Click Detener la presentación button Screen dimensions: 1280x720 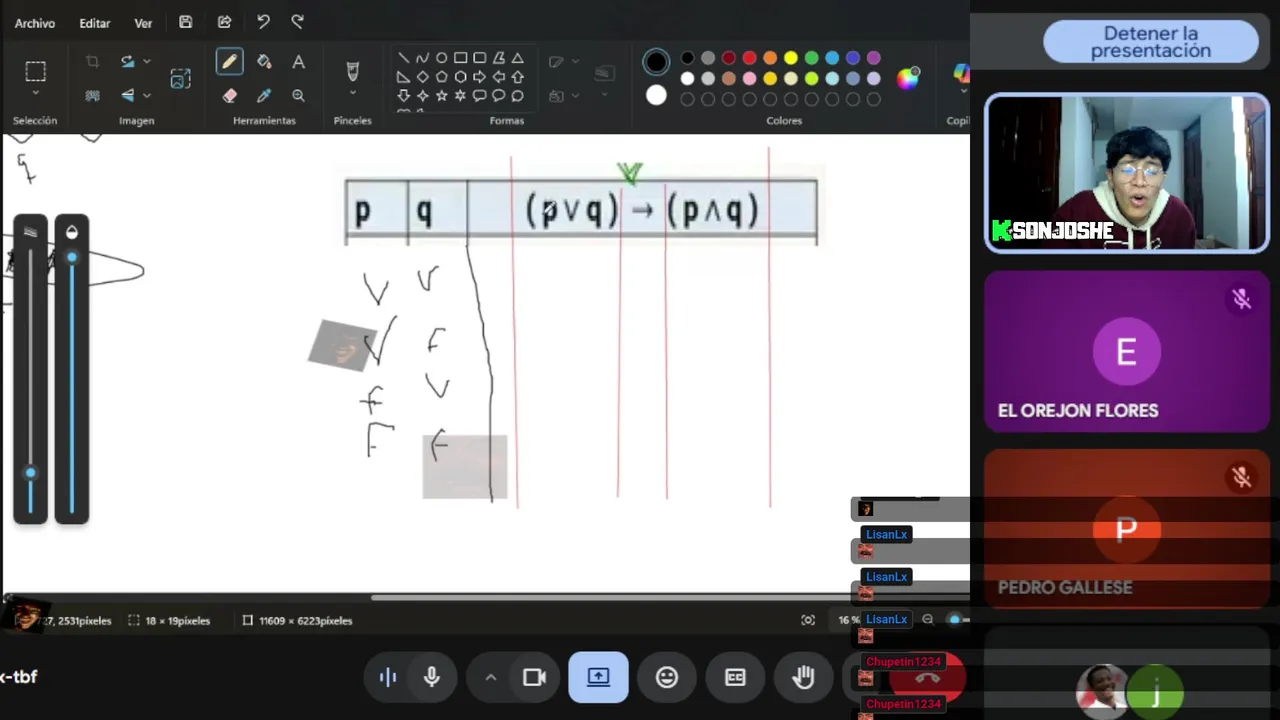(x=1151, y=42)
